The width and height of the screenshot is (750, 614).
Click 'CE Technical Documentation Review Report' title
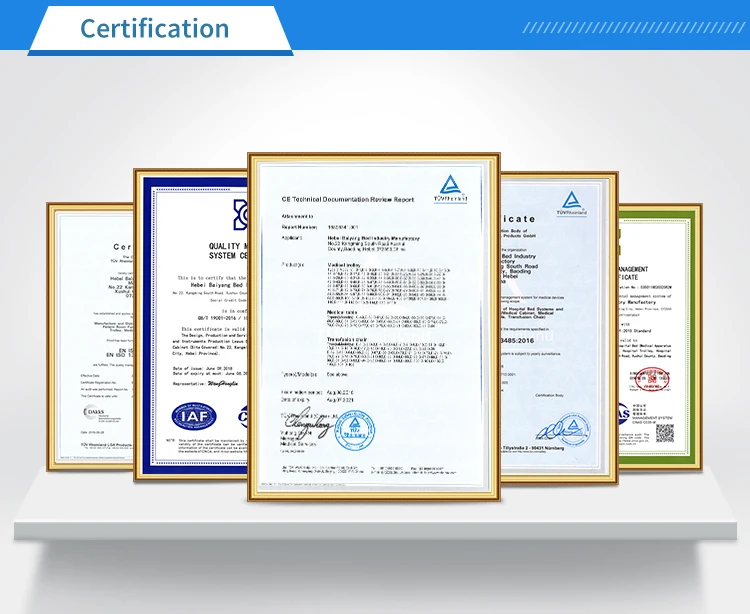click(348, 199)
